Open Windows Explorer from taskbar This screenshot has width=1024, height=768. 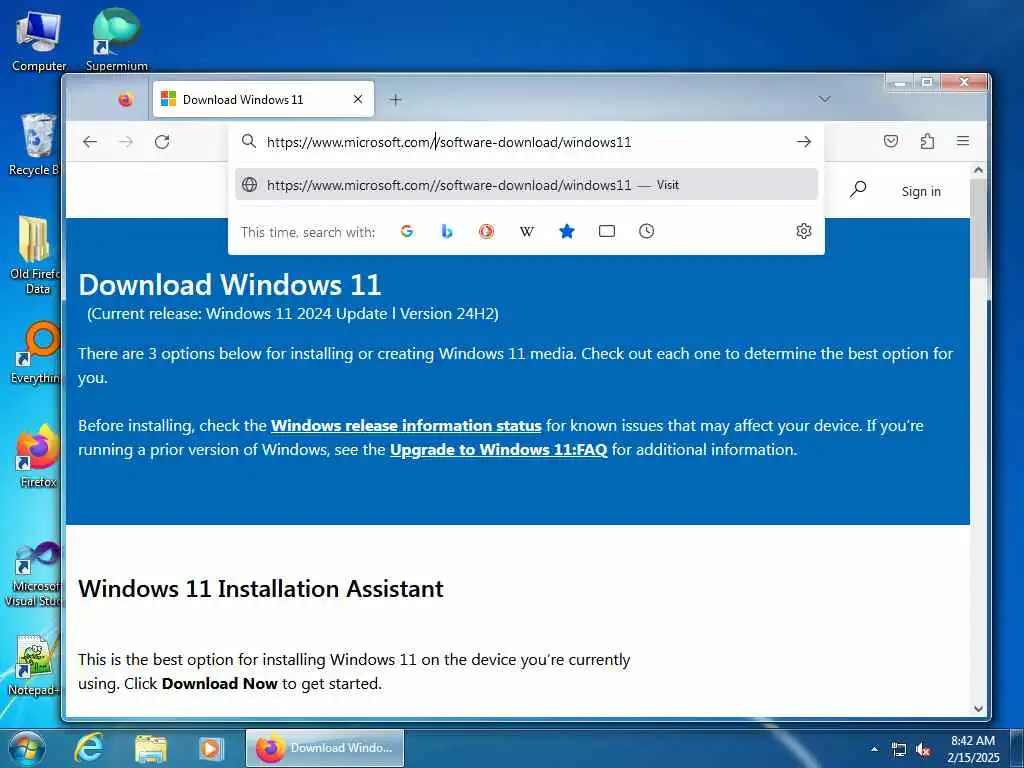tap(151, 748)
